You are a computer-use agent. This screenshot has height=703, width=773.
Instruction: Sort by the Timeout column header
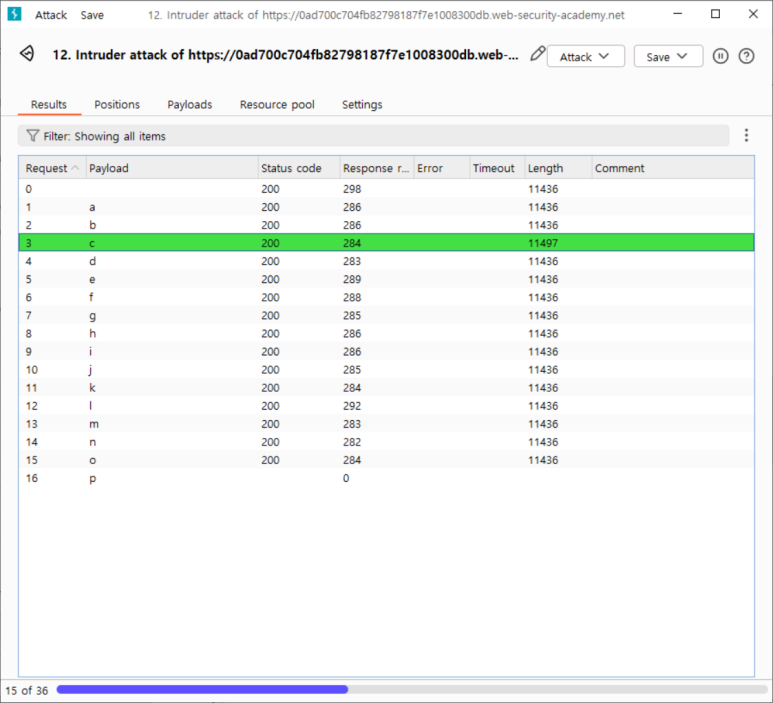497,168
